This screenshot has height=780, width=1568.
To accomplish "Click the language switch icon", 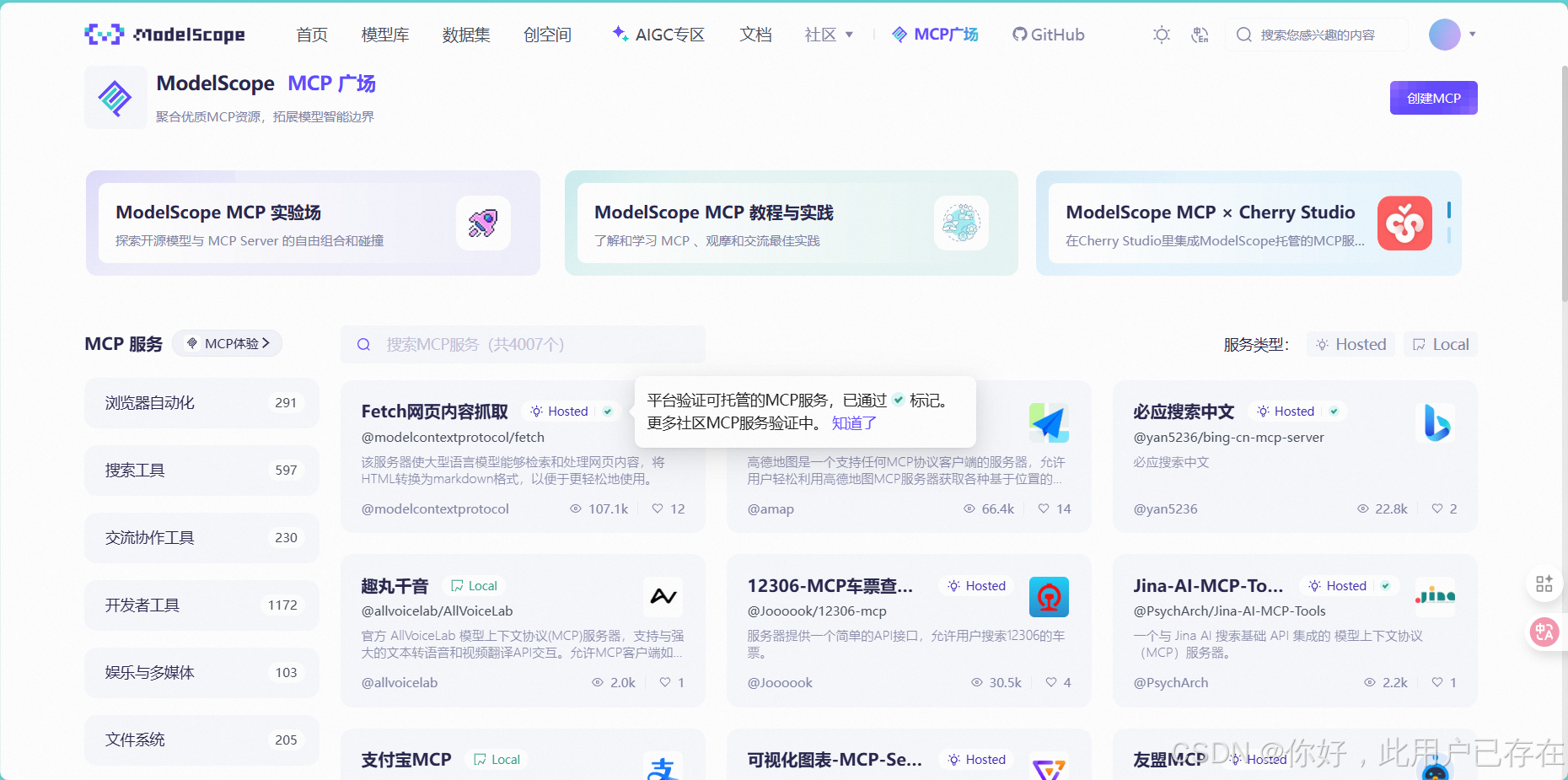I will [x=1200, y=35].
